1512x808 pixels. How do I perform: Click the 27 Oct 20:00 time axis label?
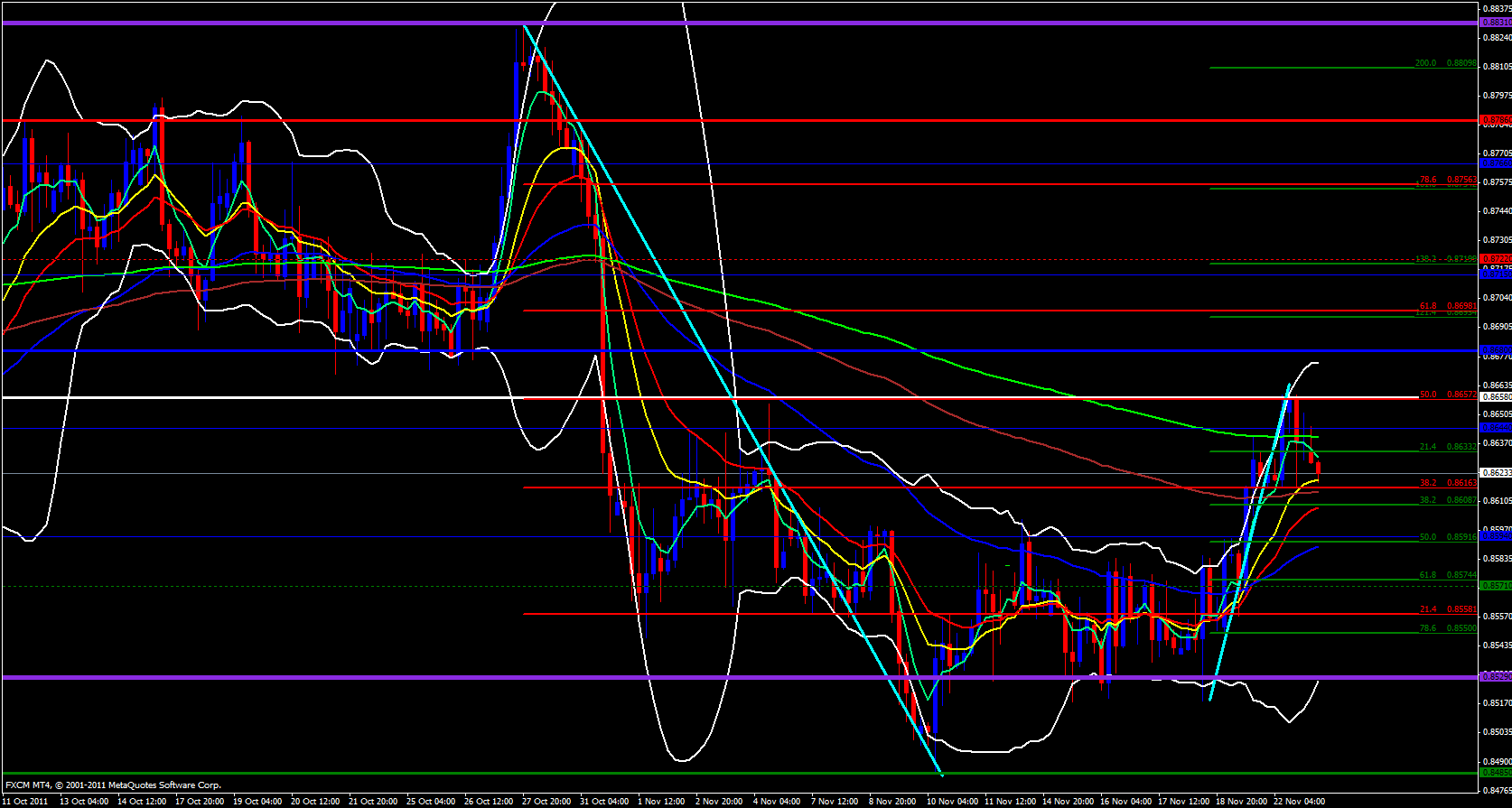click(x=546, y=801)
